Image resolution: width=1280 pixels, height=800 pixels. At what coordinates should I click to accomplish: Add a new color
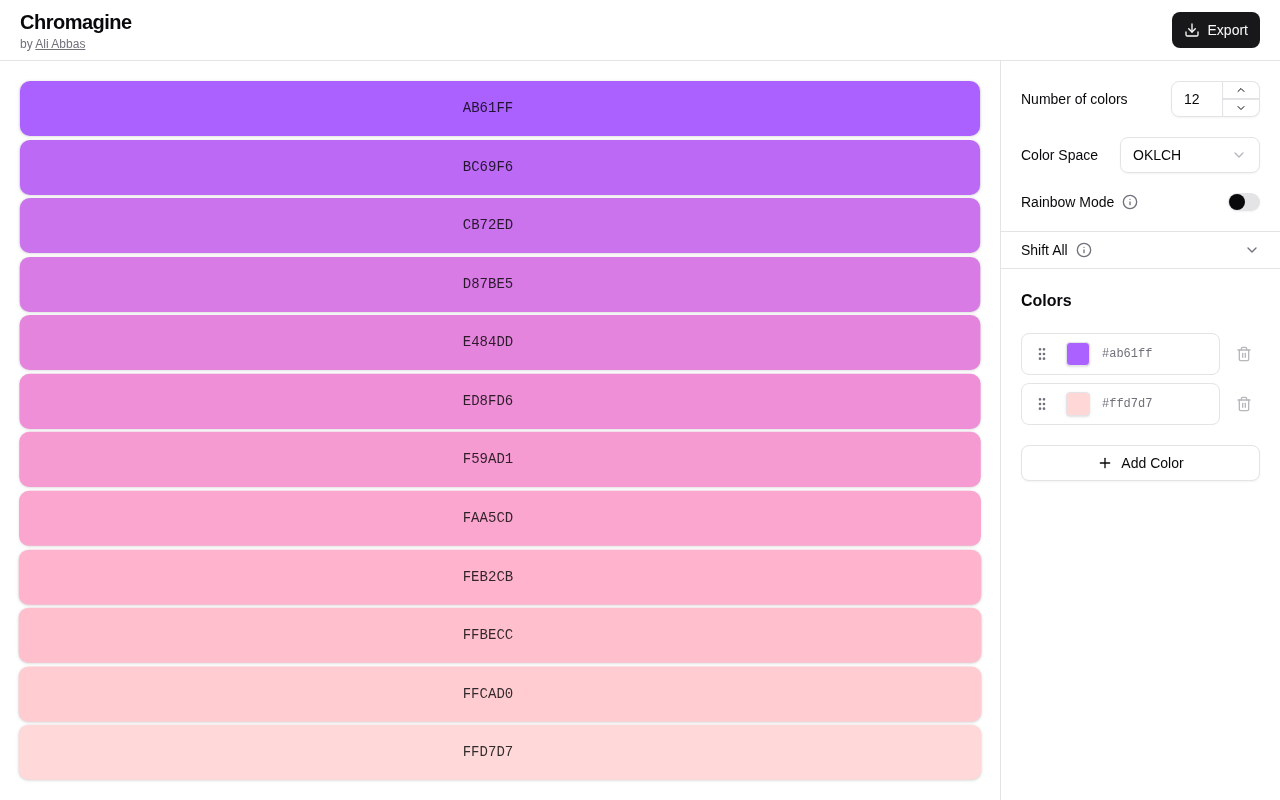pos(1140,463)
